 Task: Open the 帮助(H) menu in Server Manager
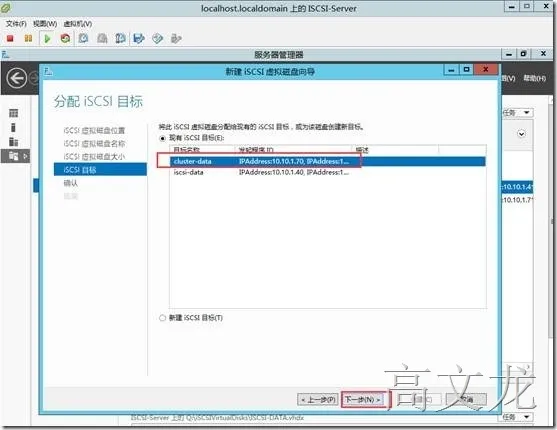[534, 78]
